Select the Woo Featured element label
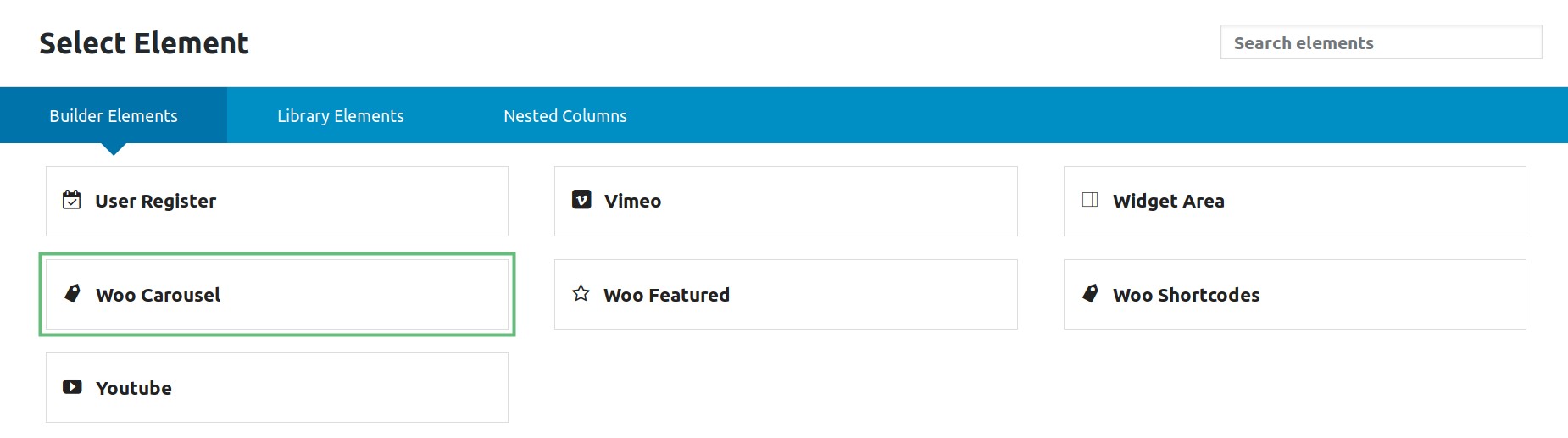The image size is (1568, 438). tap(666, 295)
